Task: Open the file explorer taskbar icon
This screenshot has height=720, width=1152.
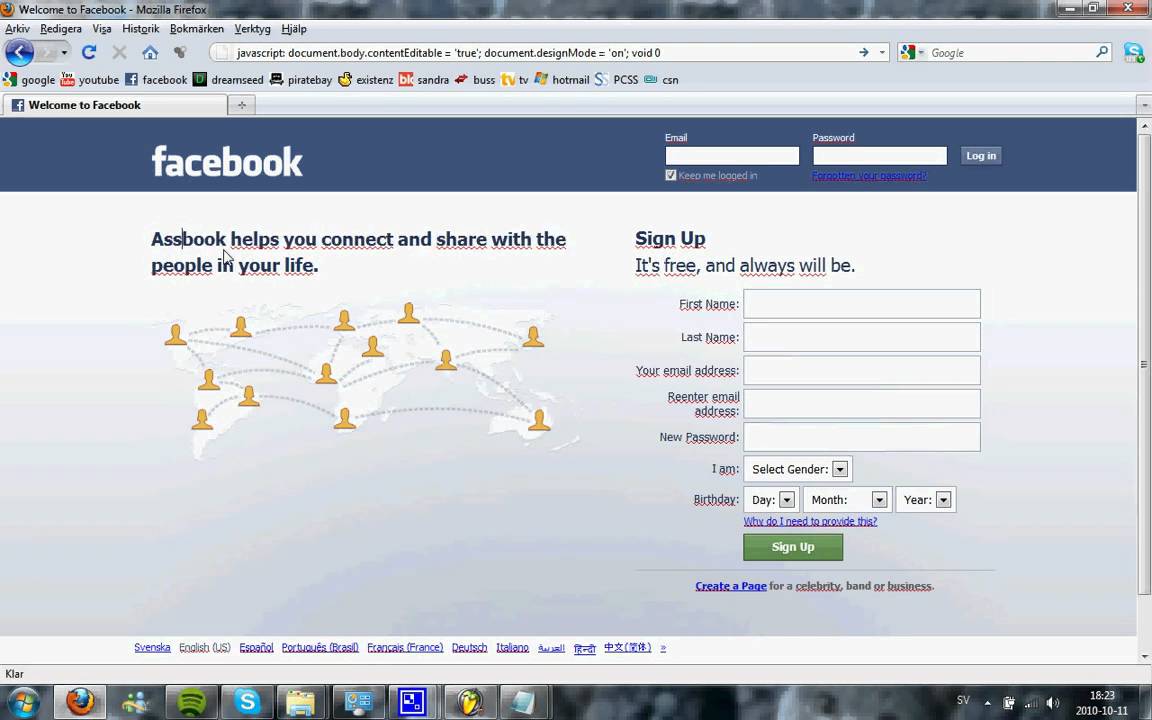Action: (300, 702)
